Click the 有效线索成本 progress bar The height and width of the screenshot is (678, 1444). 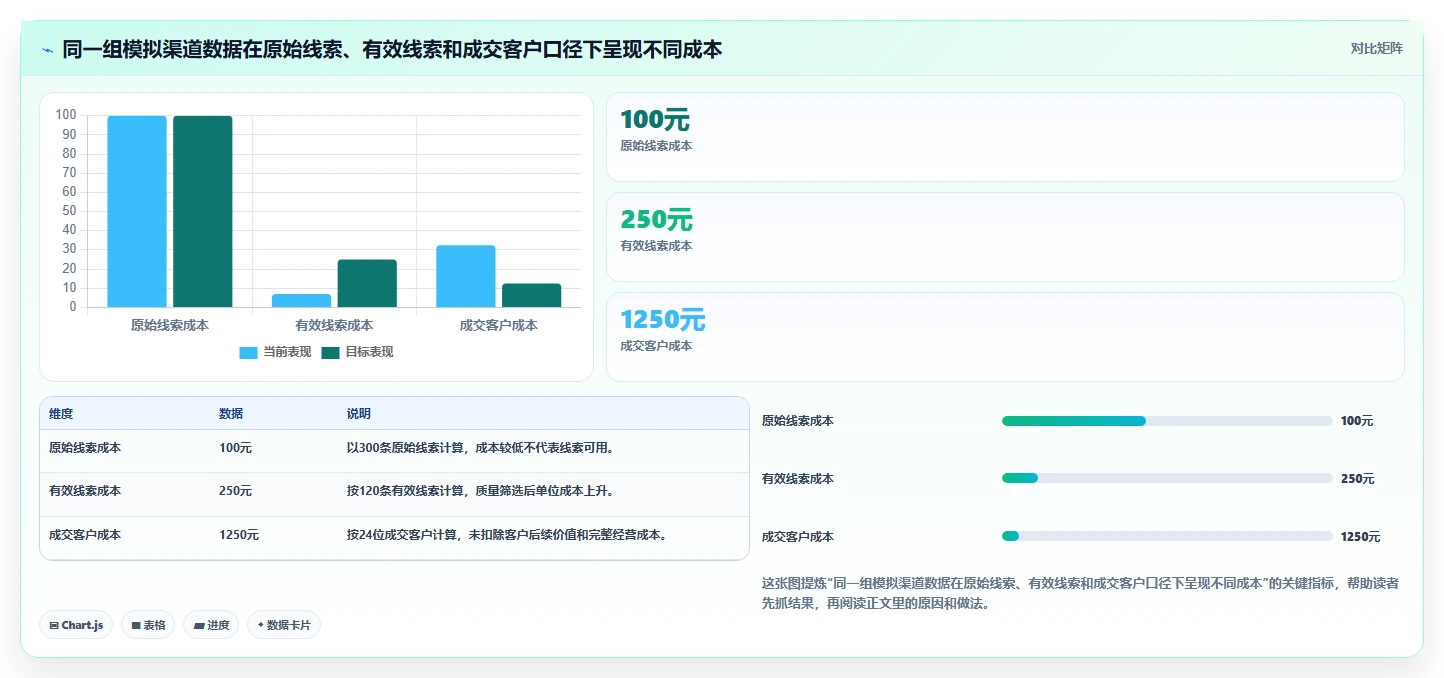[x=1167, y=478]
